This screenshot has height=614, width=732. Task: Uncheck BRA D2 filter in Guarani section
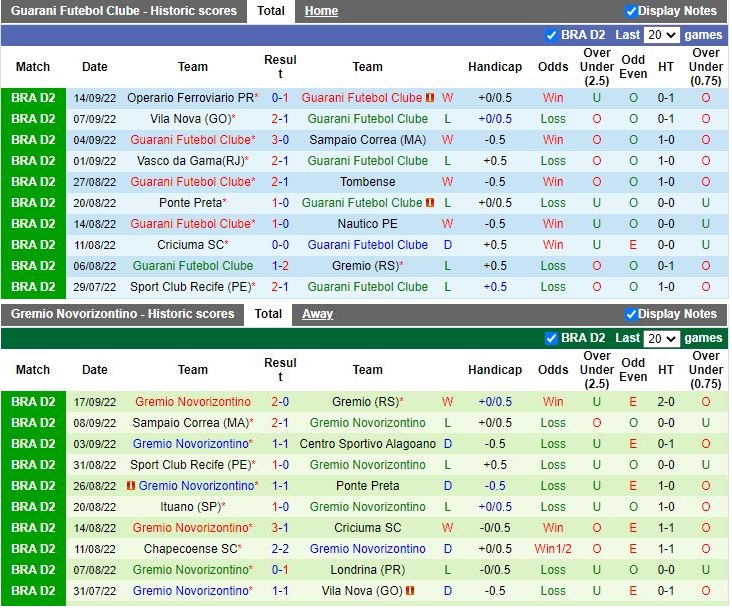[551, 35]
